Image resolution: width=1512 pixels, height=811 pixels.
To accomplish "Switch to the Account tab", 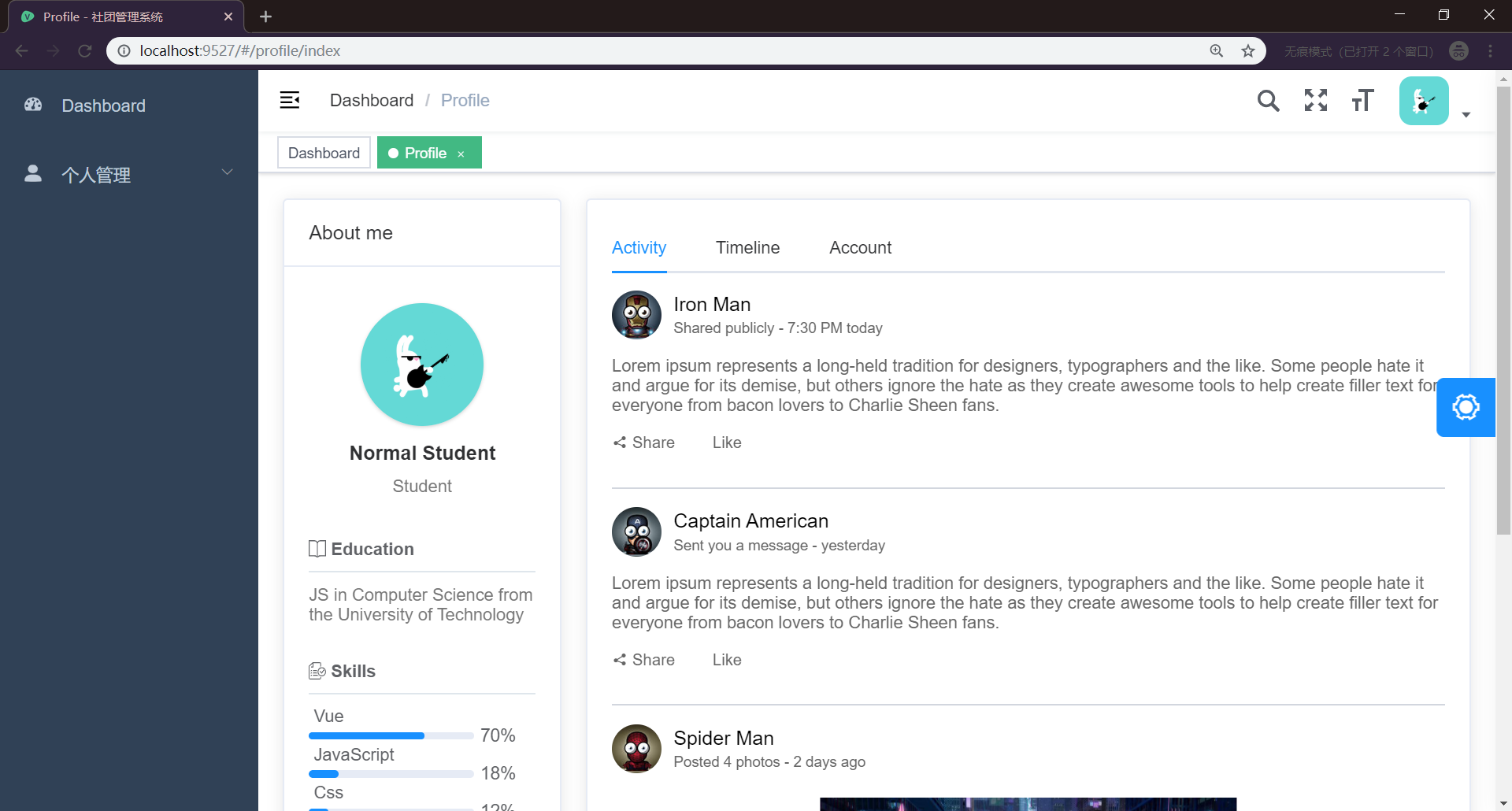I will pos(860,247).
